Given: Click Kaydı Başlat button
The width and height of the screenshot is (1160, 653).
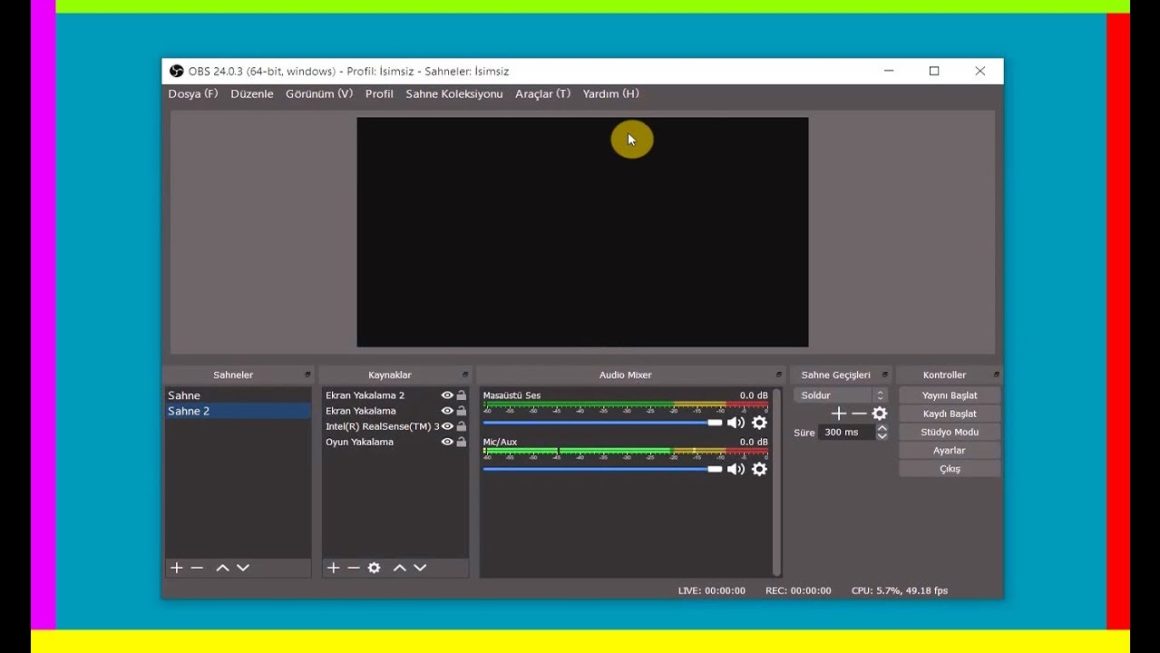Looking at the screenshot, I should click(x=949, y=414).
